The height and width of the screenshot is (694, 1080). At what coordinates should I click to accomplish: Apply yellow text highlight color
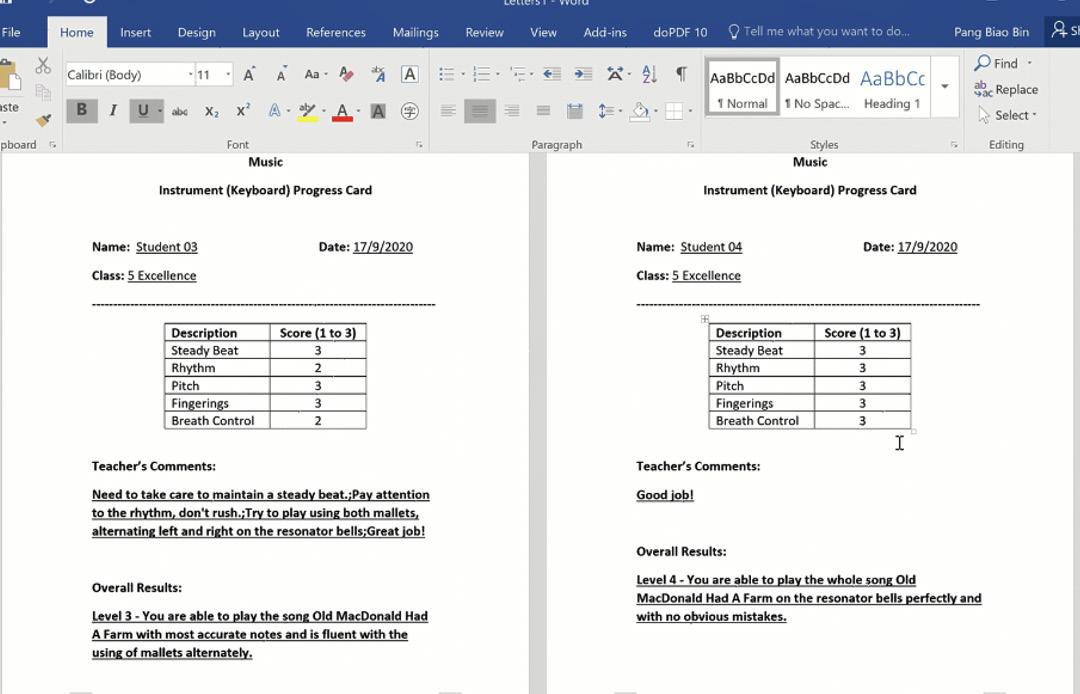coord(307,111)
